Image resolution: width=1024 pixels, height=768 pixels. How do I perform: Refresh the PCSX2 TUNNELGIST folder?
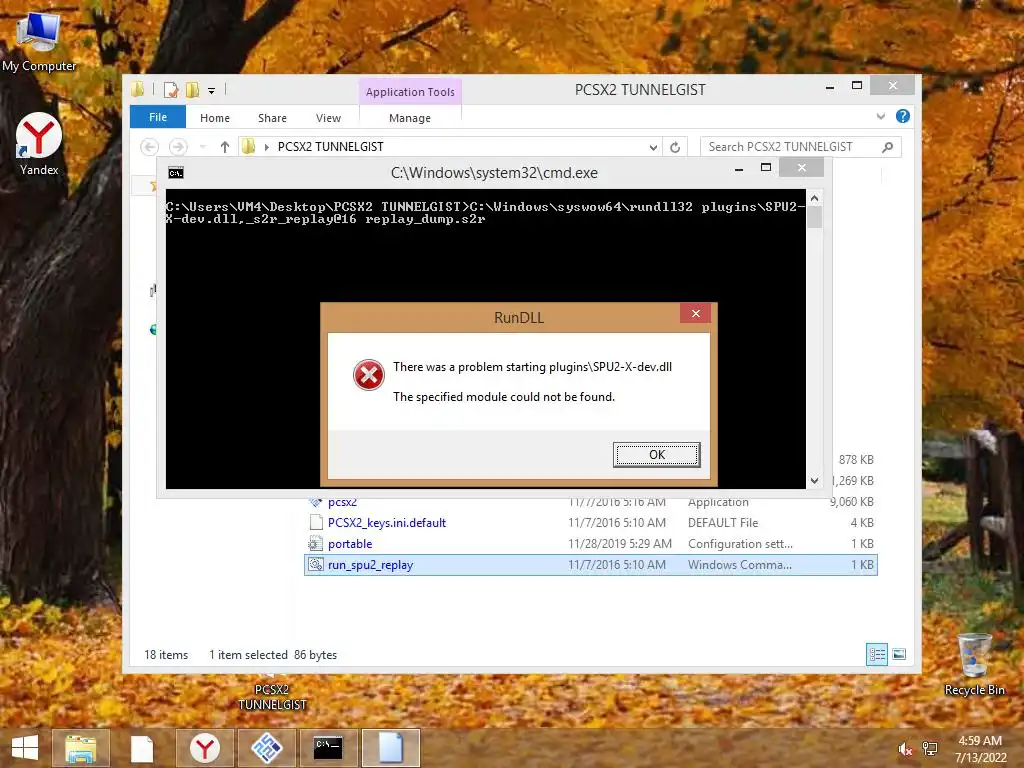coord(675,147)
